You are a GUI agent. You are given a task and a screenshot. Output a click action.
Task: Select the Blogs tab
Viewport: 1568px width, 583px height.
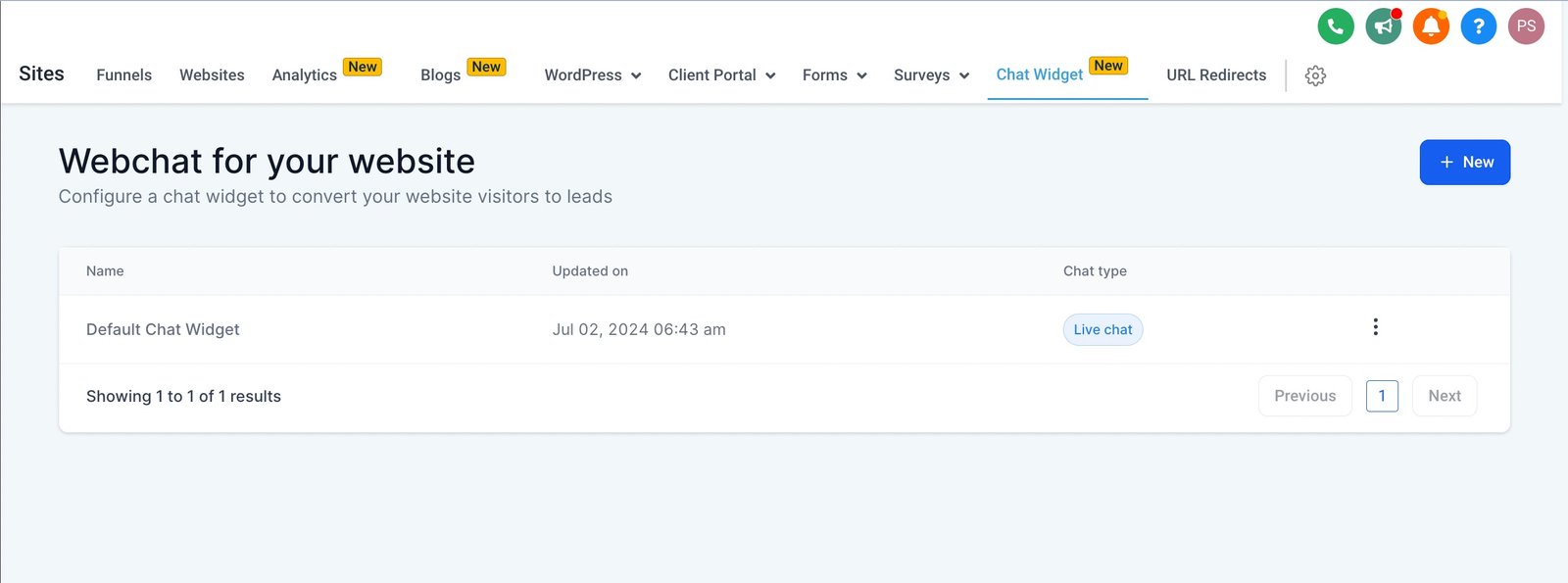coord(440,75)
